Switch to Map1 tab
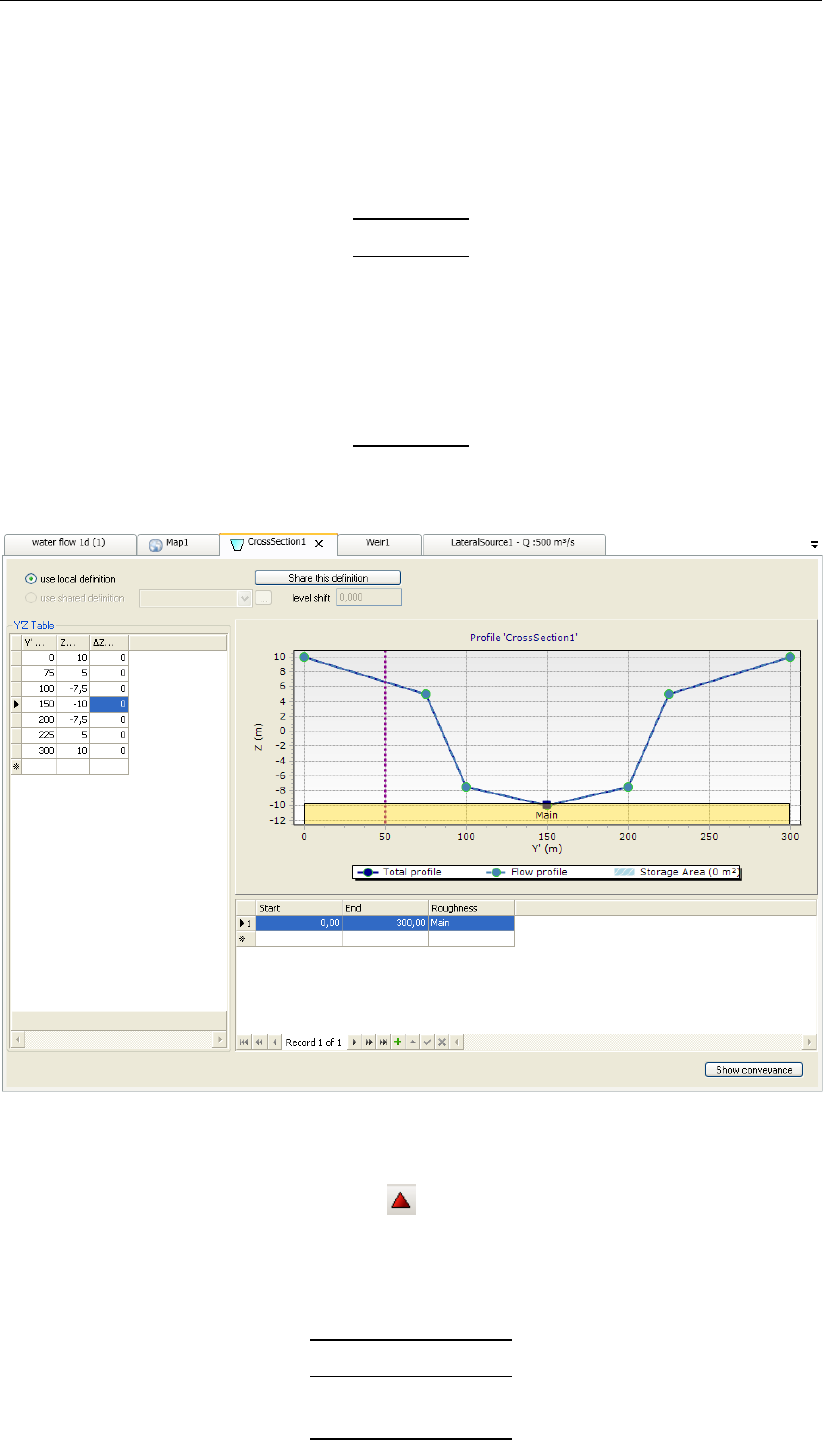Image resolution: width=823 pixels, height=1440 pixels. pyautogui.click(x=177, y=544)
